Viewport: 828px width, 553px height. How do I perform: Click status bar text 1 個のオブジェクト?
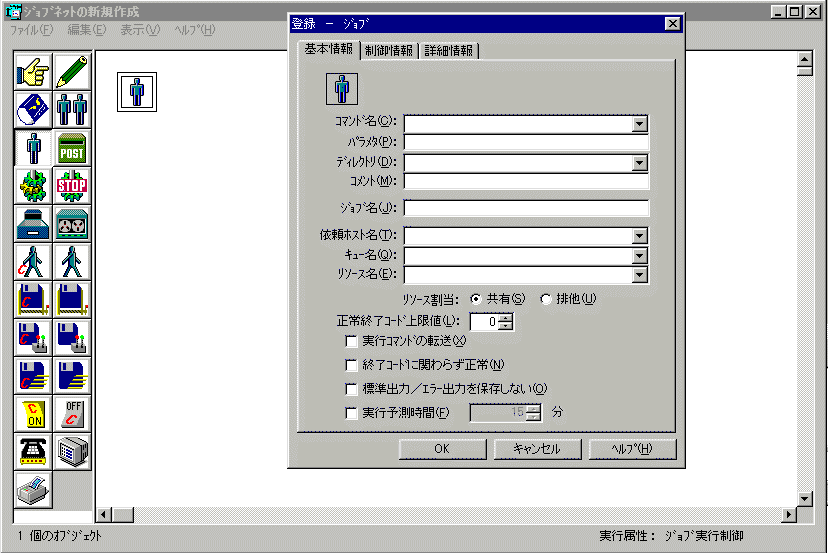click(60, 536)
